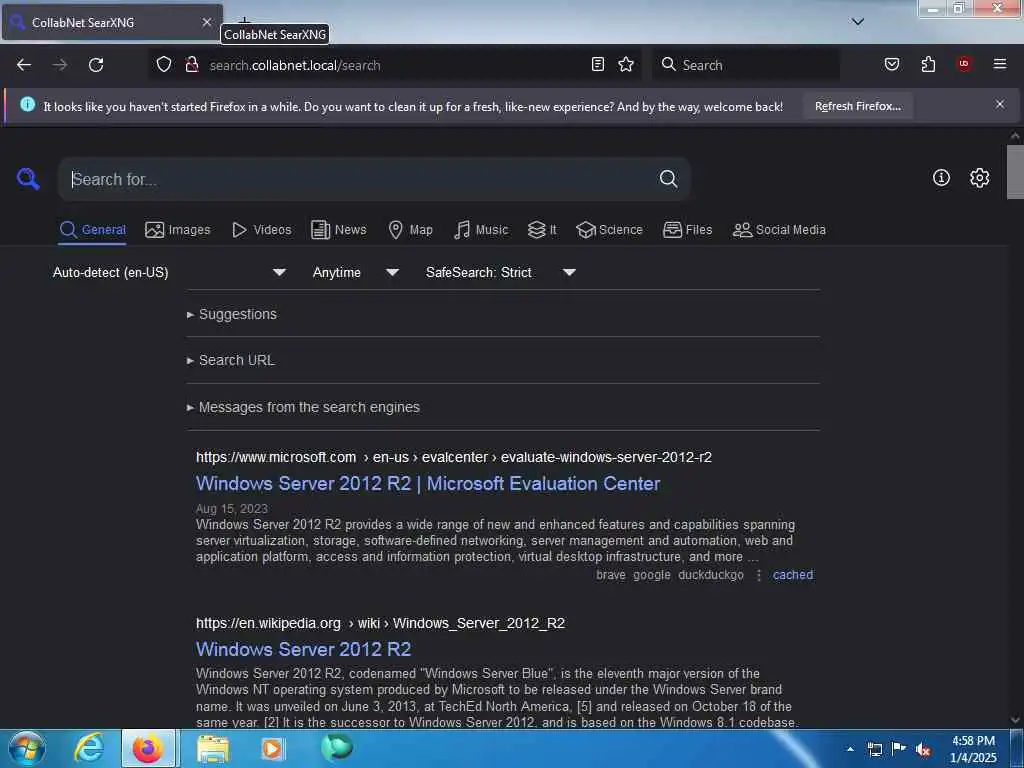The height and width of the screenshot is (768, 1024).
Task: Click the en.wikipedia.org result URL breadcrumb
Action: (x=380, y=623)
